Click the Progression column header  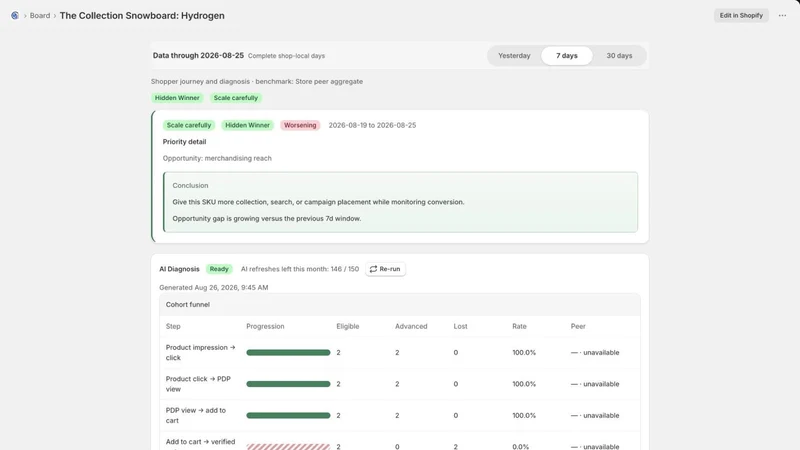pyautogui.click(x=265, y=327)
